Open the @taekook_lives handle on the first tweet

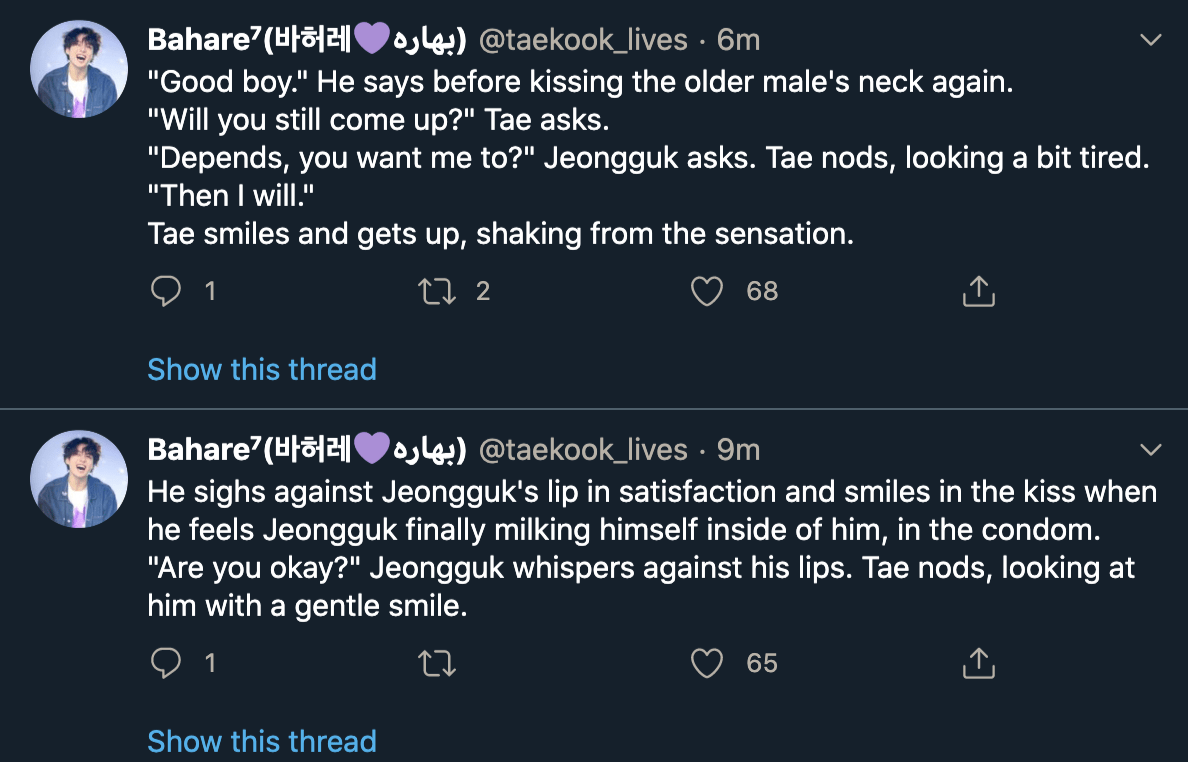(583, 39)
